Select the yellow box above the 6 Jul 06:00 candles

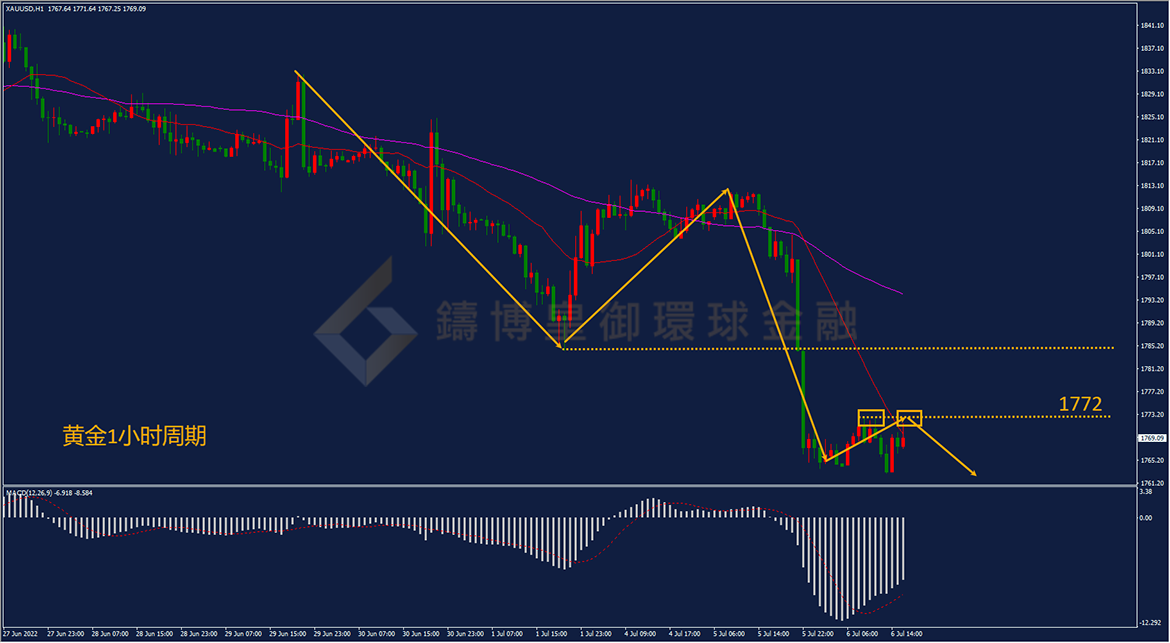[x=871, y=418]
